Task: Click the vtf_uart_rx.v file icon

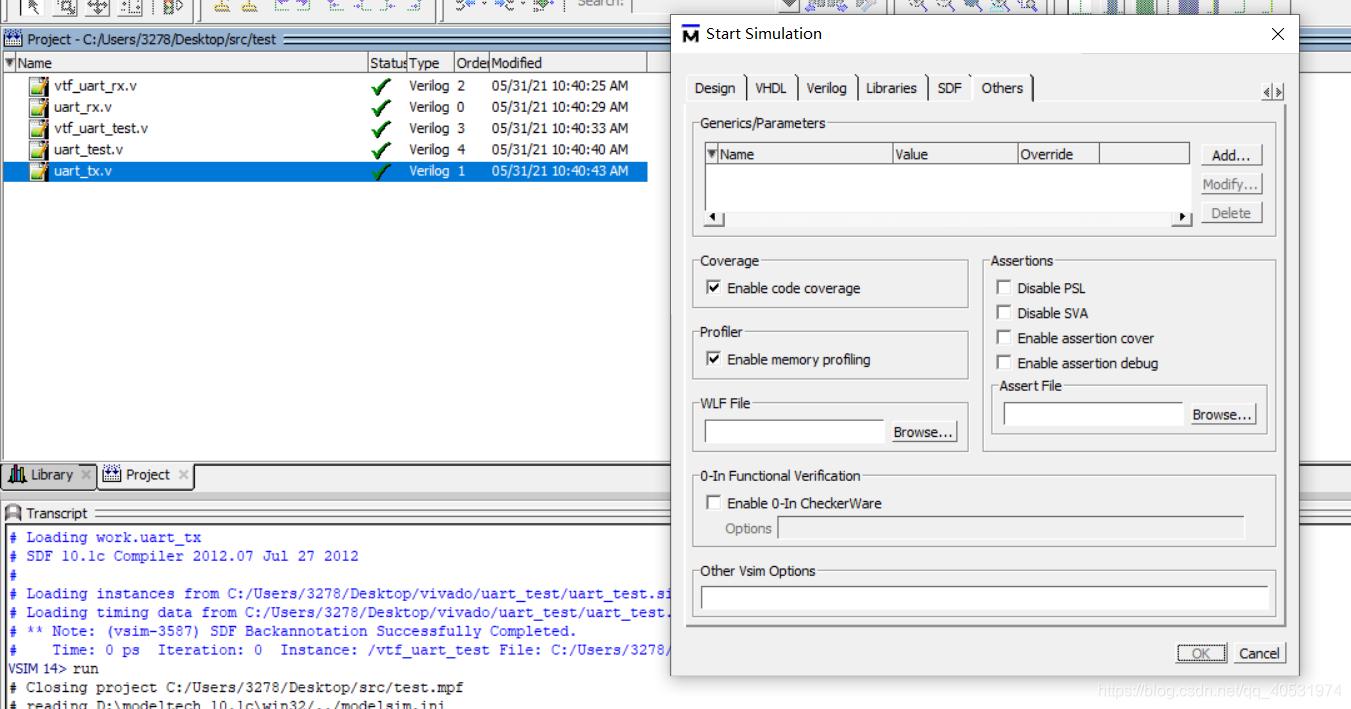Action: click(x=39, y=86)
